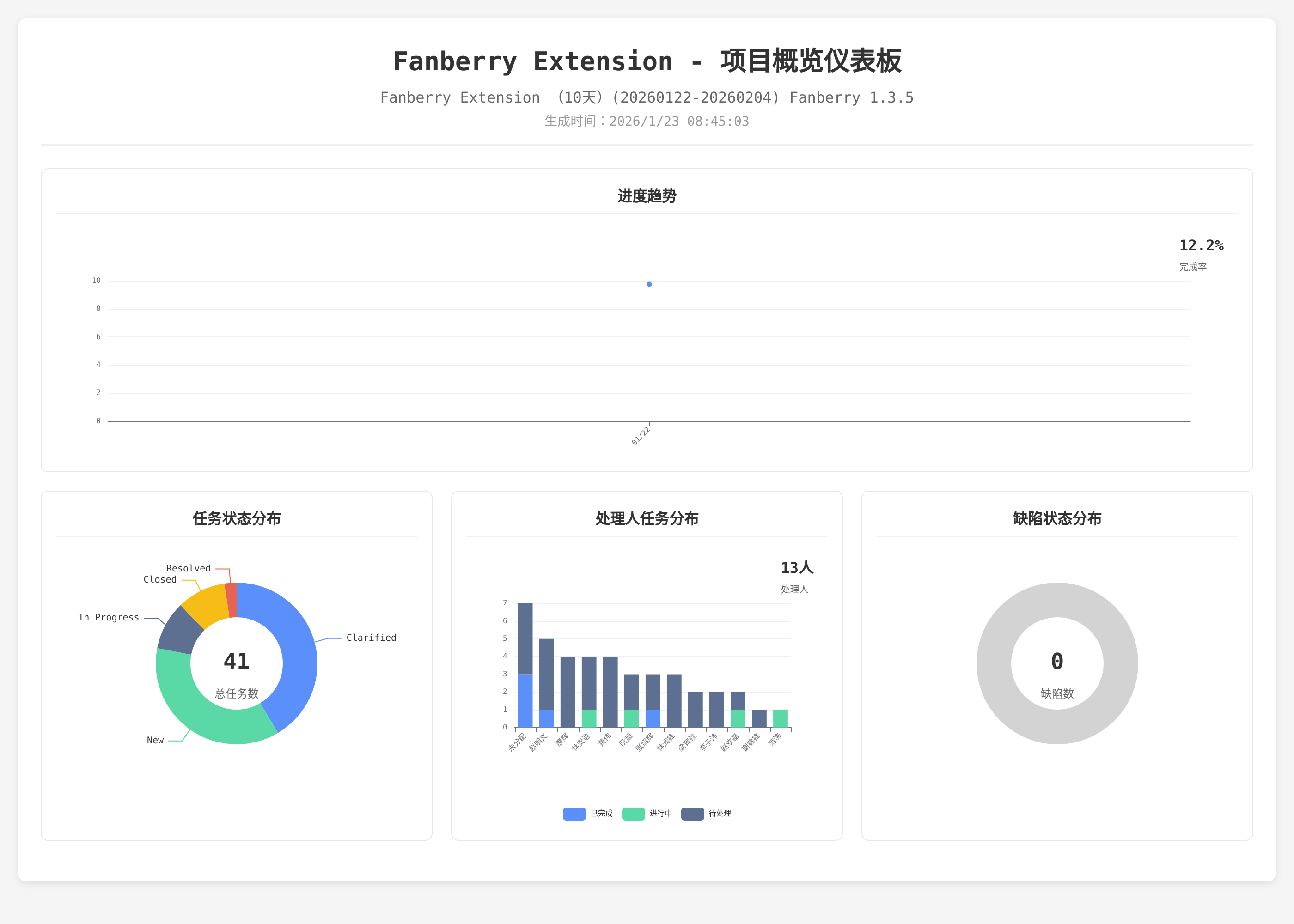Viewport: 1294px width, 924px height.
Task: Select the red Resolved donut slice
Action: click(231, 600)
